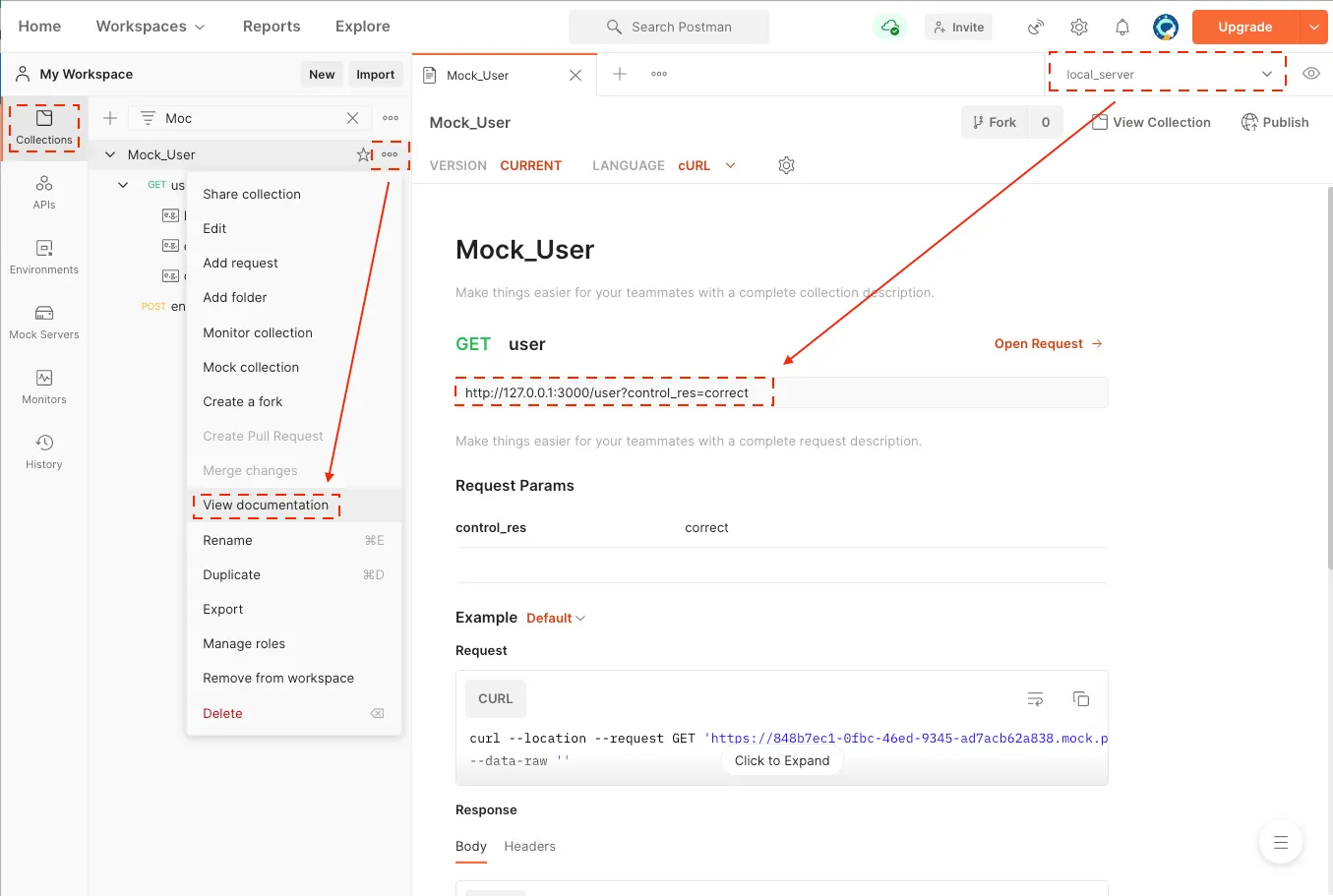
Task: Toggle the environment quick look eye icon
Action: tap(1311, 74)
